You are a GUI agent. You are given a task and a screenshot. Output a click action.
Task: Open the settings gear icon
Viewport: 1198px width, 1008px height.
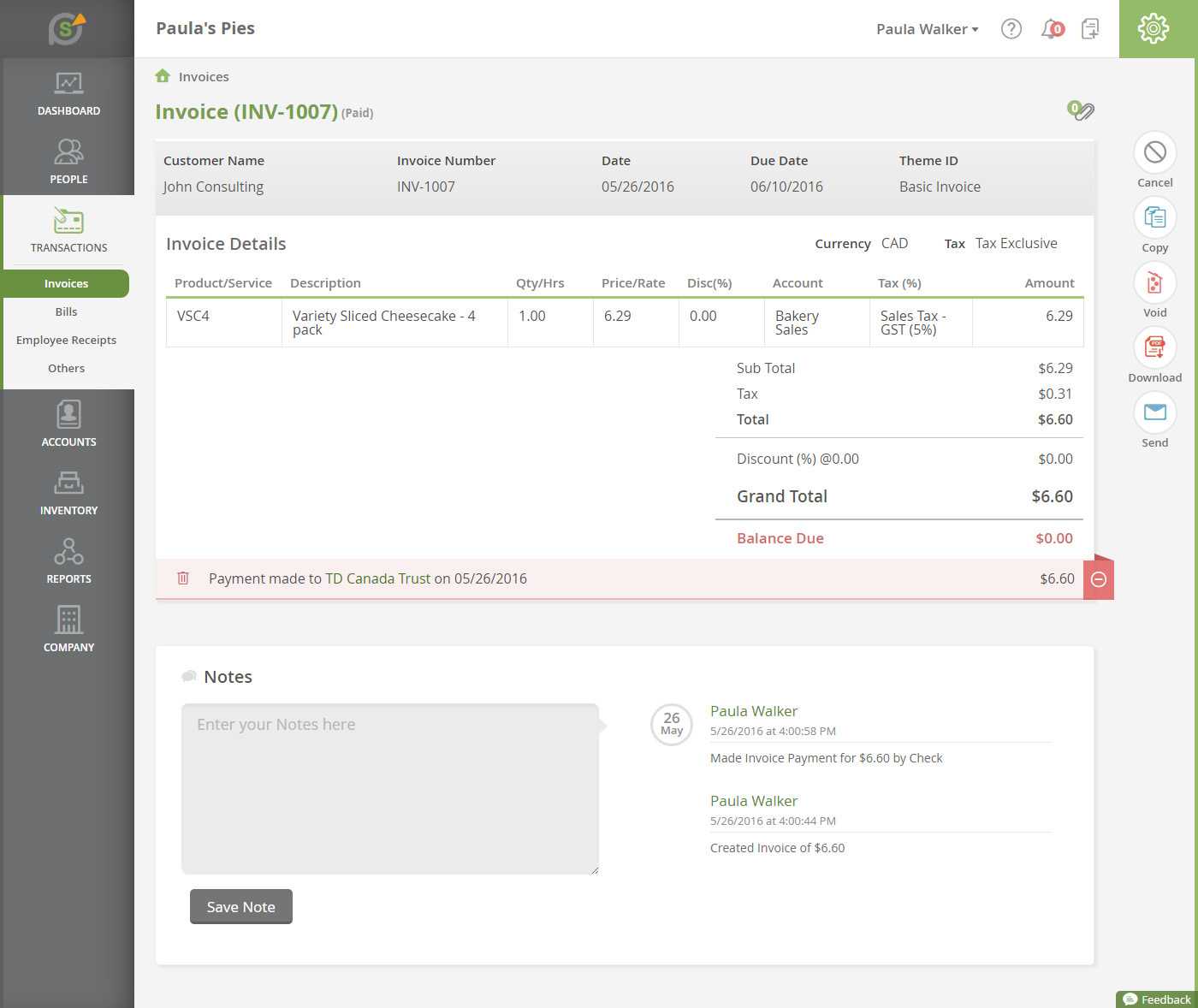1153,29
